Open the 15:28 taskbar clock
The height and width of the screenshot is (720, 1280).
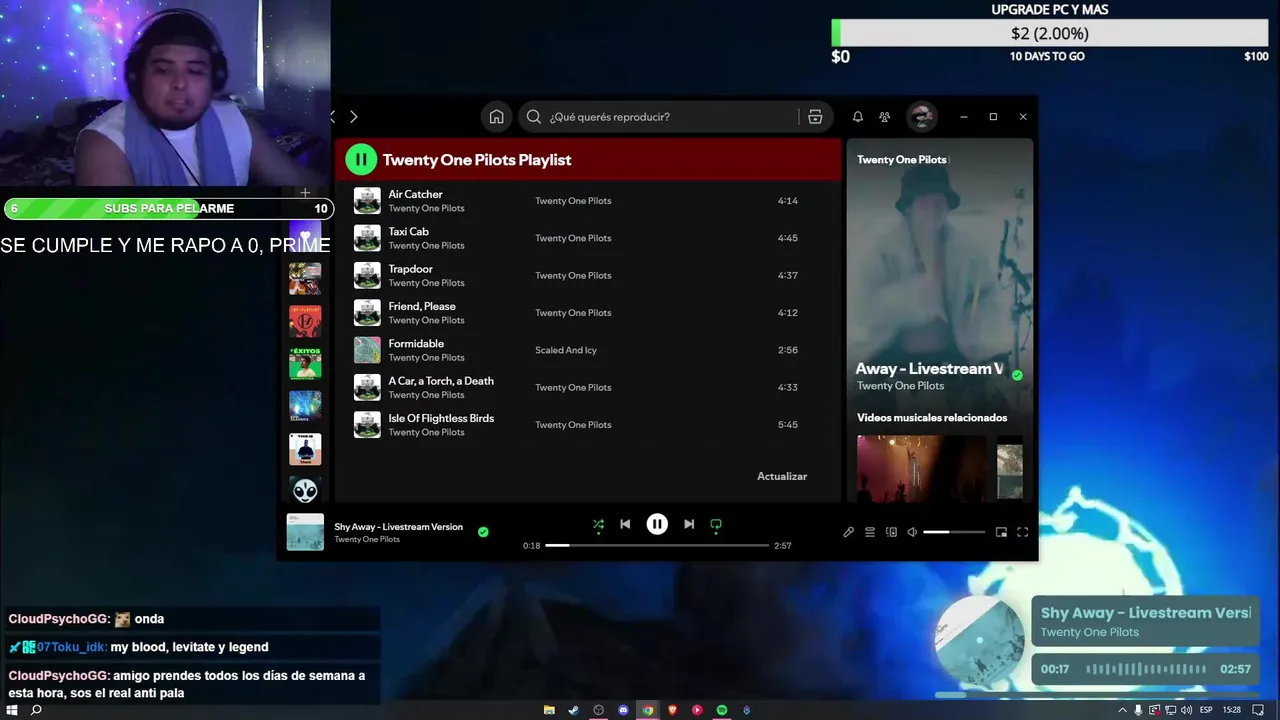coord(1232,710)
